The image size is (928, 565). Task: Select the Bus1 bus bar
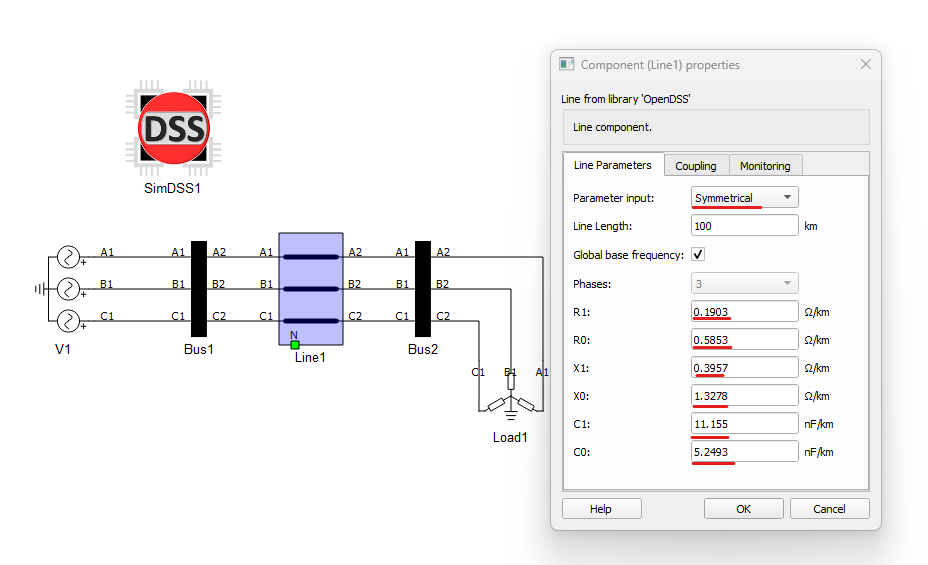199,289
